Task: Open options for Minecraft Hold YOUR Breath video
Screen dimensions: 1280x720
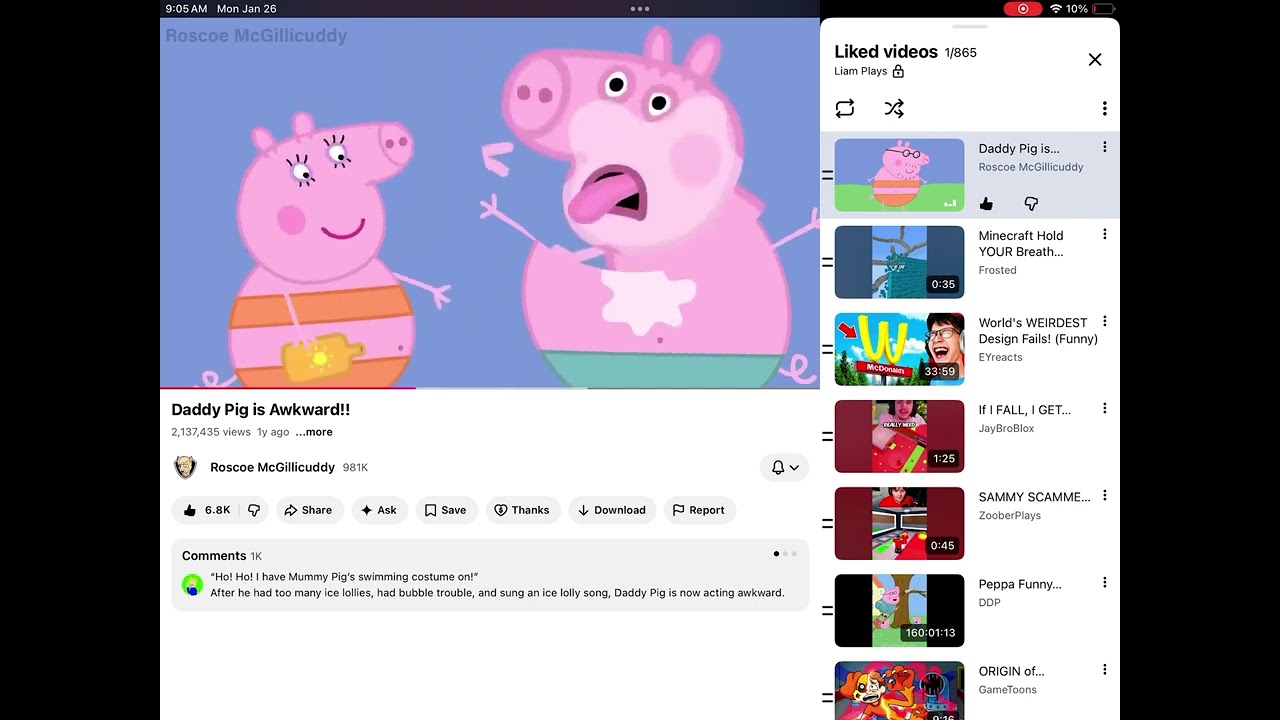Action: (x=1104, y=235)
